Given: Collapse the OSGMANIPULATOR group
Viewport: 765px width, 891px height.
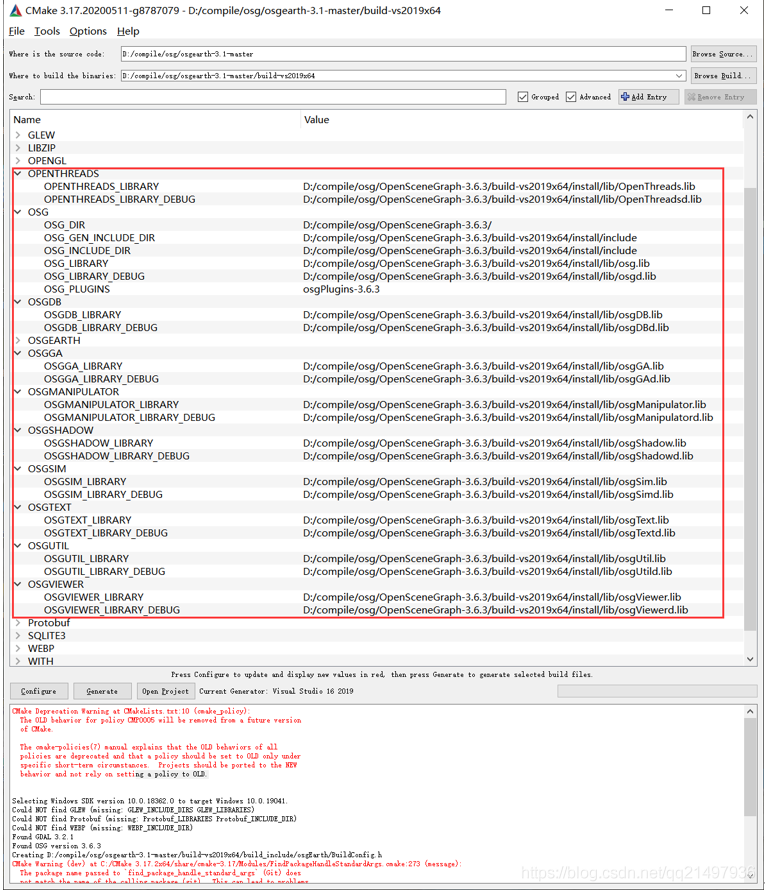Looking at the screenshot, I should 18,392.
